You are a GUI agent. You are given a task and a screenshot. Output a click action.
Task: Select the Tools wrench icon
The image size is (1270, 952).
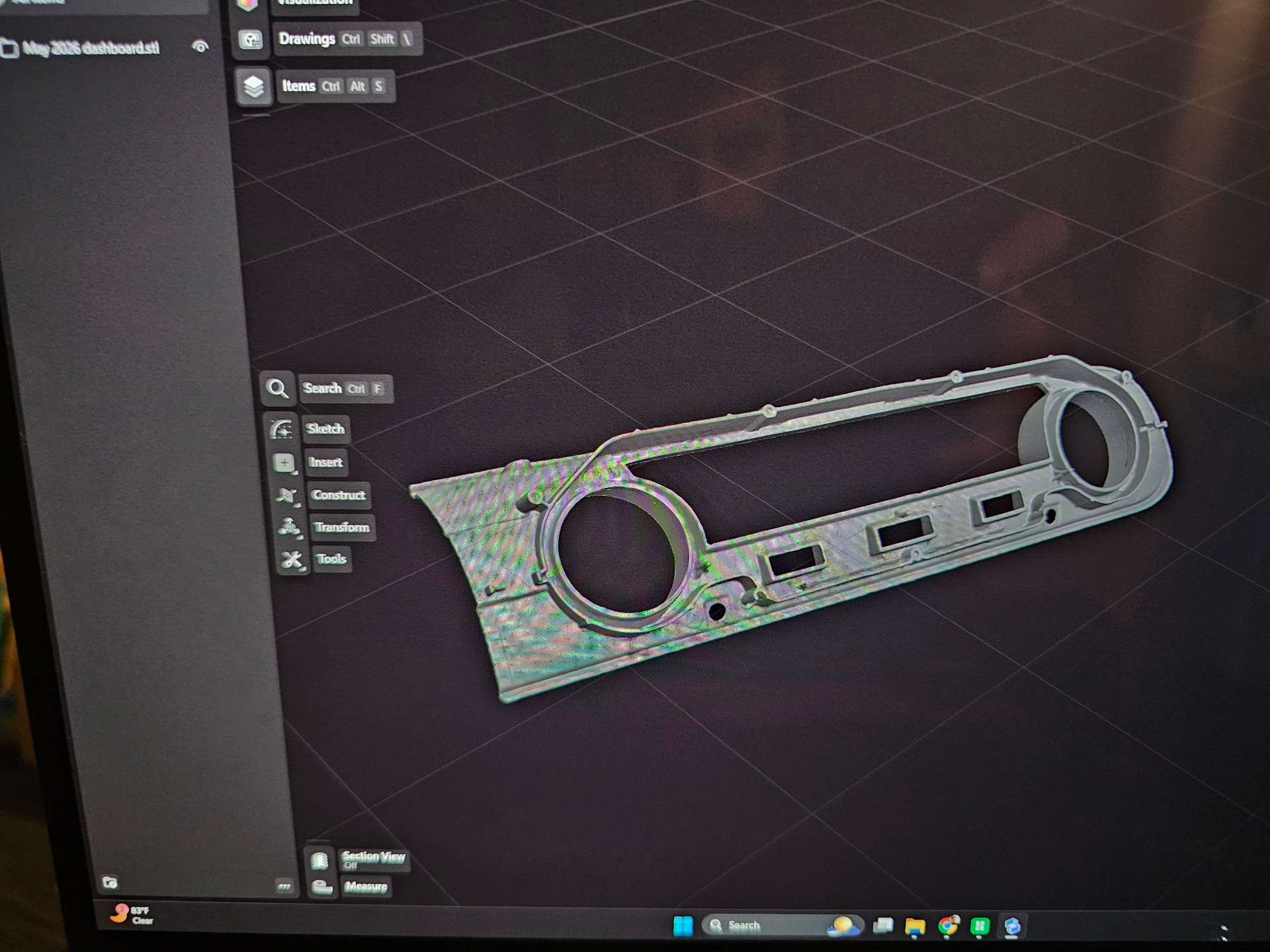[x=292, y=560]
